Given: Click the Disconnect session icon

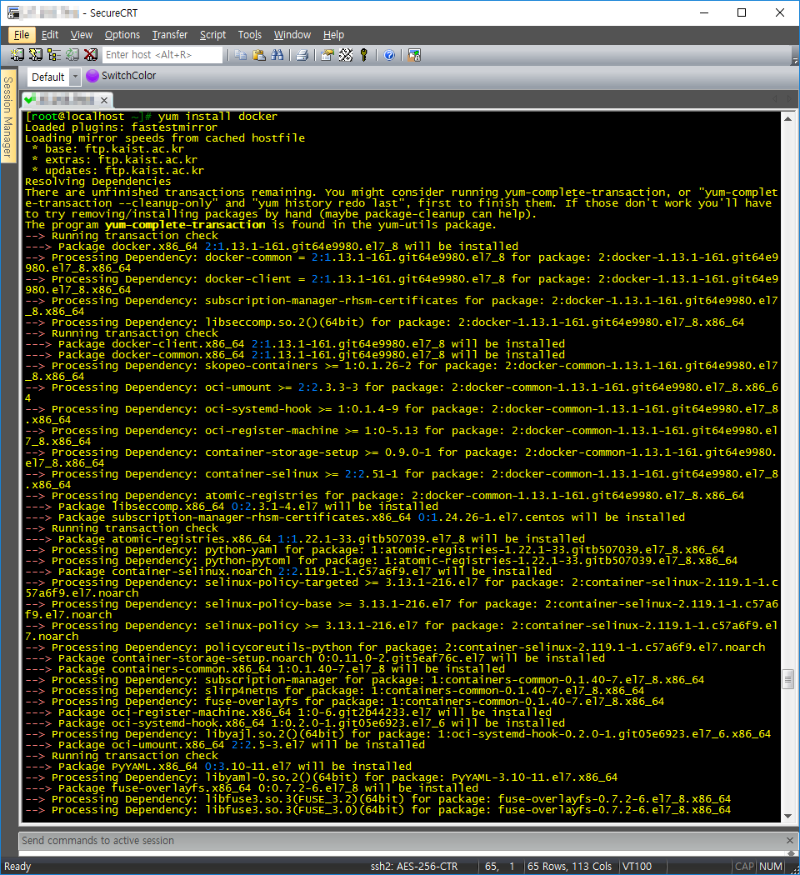Looking at the screenshot, I should (x=90, y=55).
